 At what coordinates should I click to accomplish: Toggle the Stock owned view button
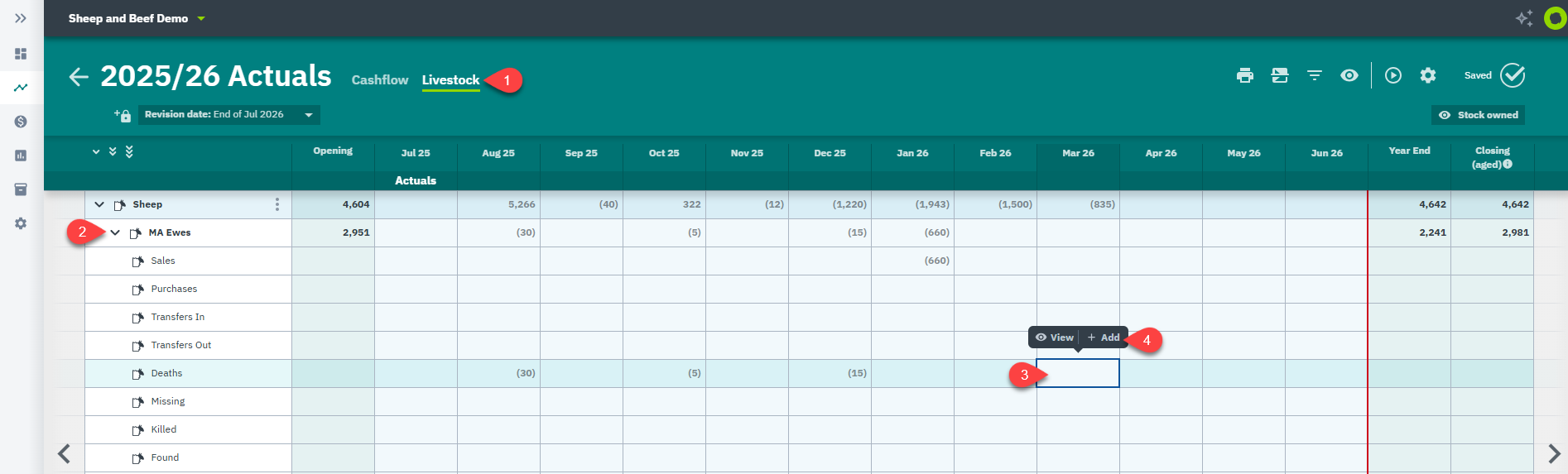click(x=1478, y=115)
